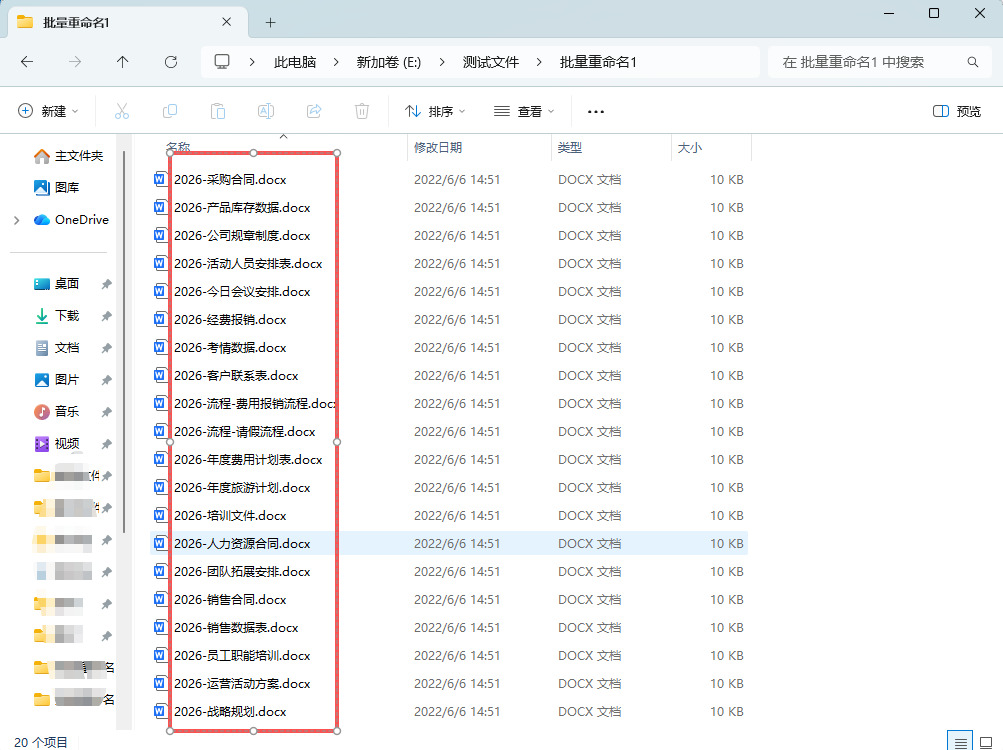Switch to large thumbnails view in status bar
The height and width of the screenshot is (750, 1003).
click(x=986, y=743)
